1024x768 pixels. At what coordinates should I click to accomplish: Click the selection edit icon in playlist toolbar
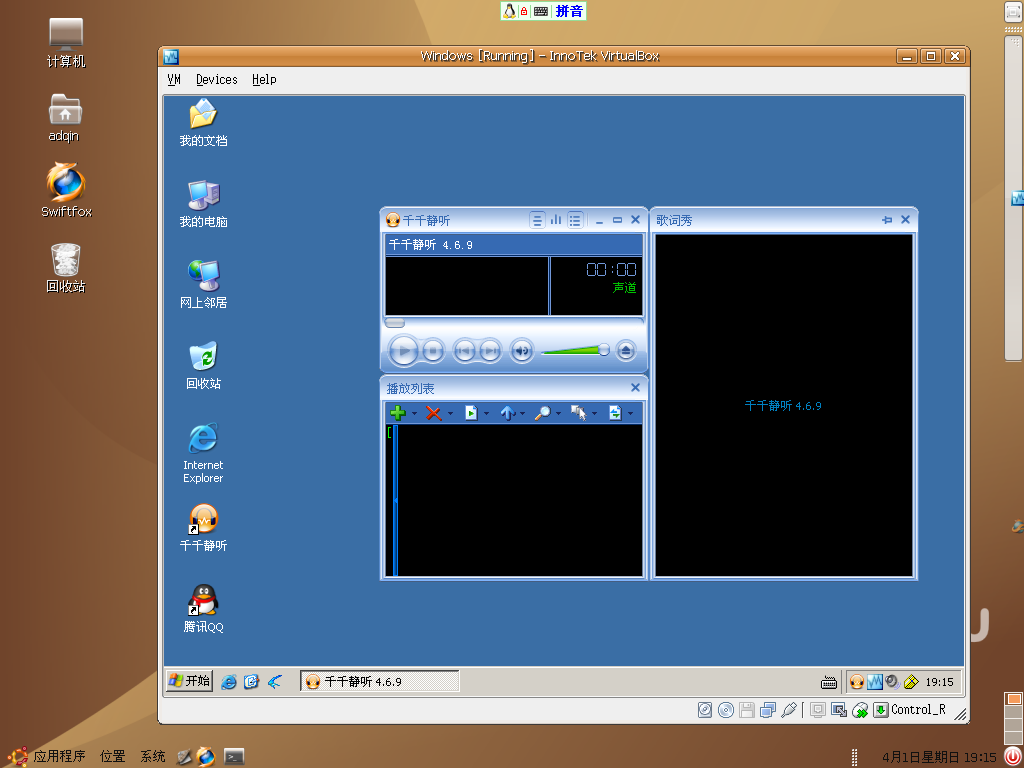578,413
